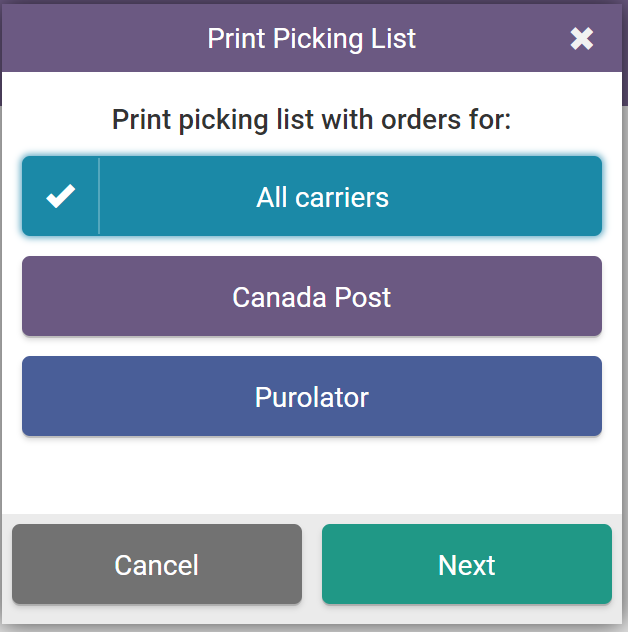Pick the purple Canada Post button

(312, 297)
